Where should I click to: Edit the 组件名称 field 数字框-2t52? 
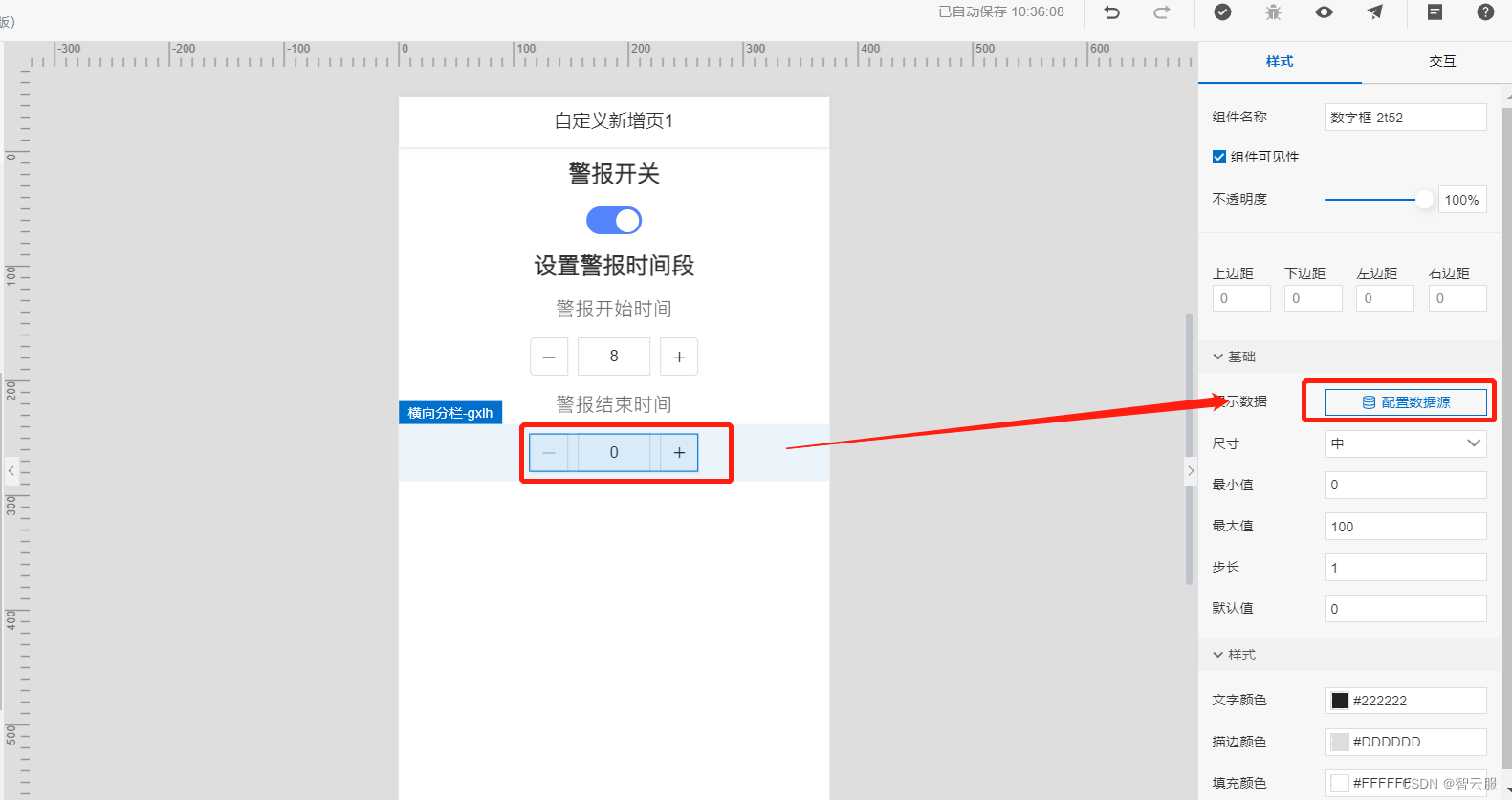(x=1405, y=118)
